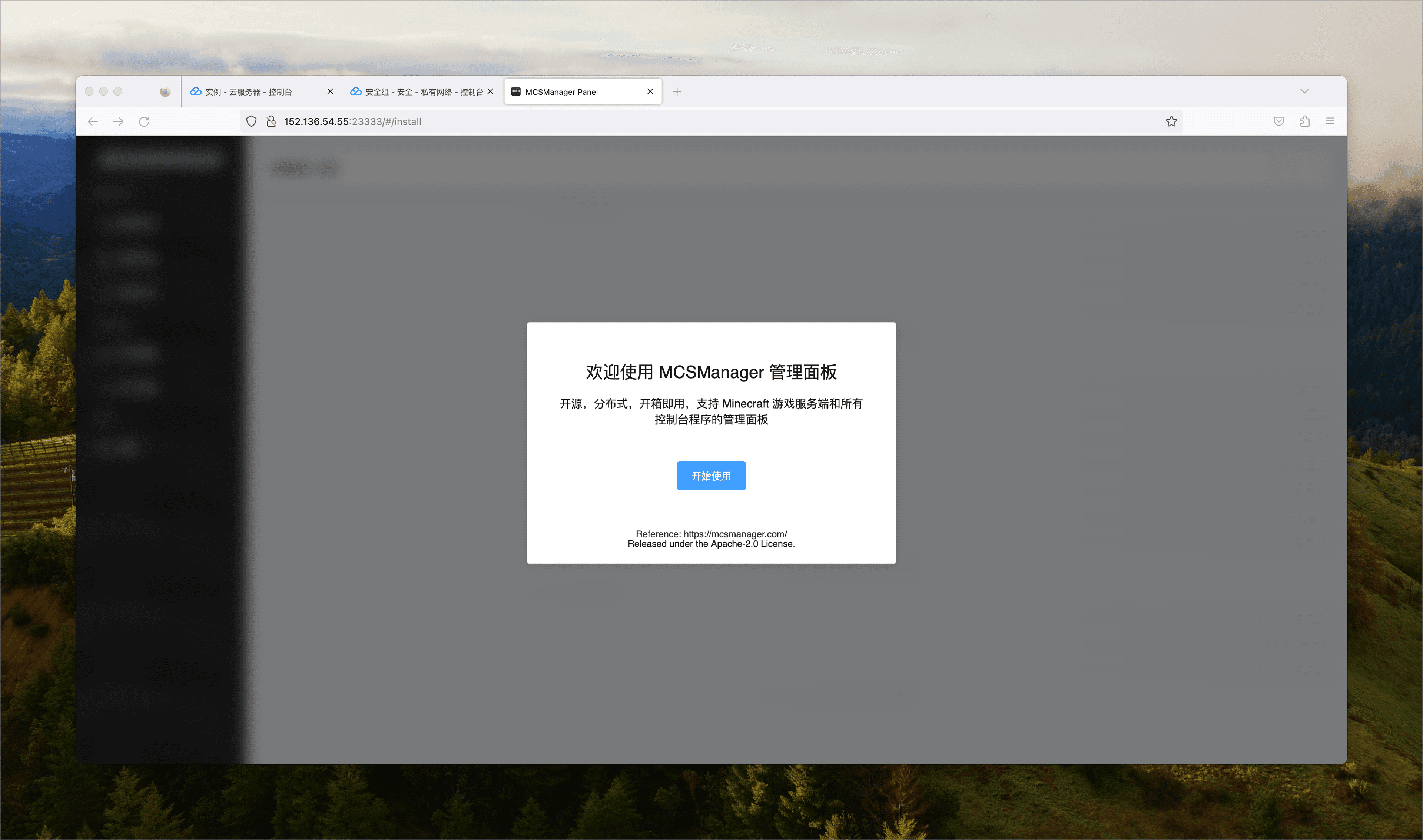Open a new browser tab
This screenshot has width=1423, height=840.
[677, 92]
